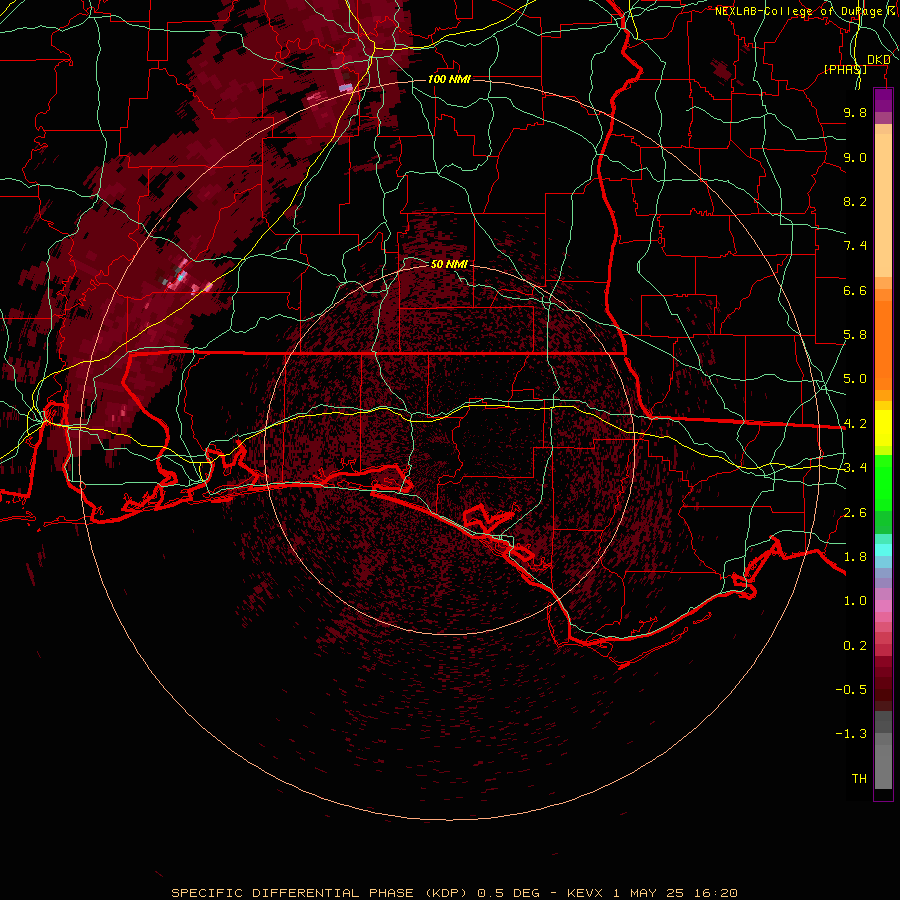Viewport: 900px width, 900px height.
Task: Click the "TH" threshold label on the scale
Action: [859, 779]
